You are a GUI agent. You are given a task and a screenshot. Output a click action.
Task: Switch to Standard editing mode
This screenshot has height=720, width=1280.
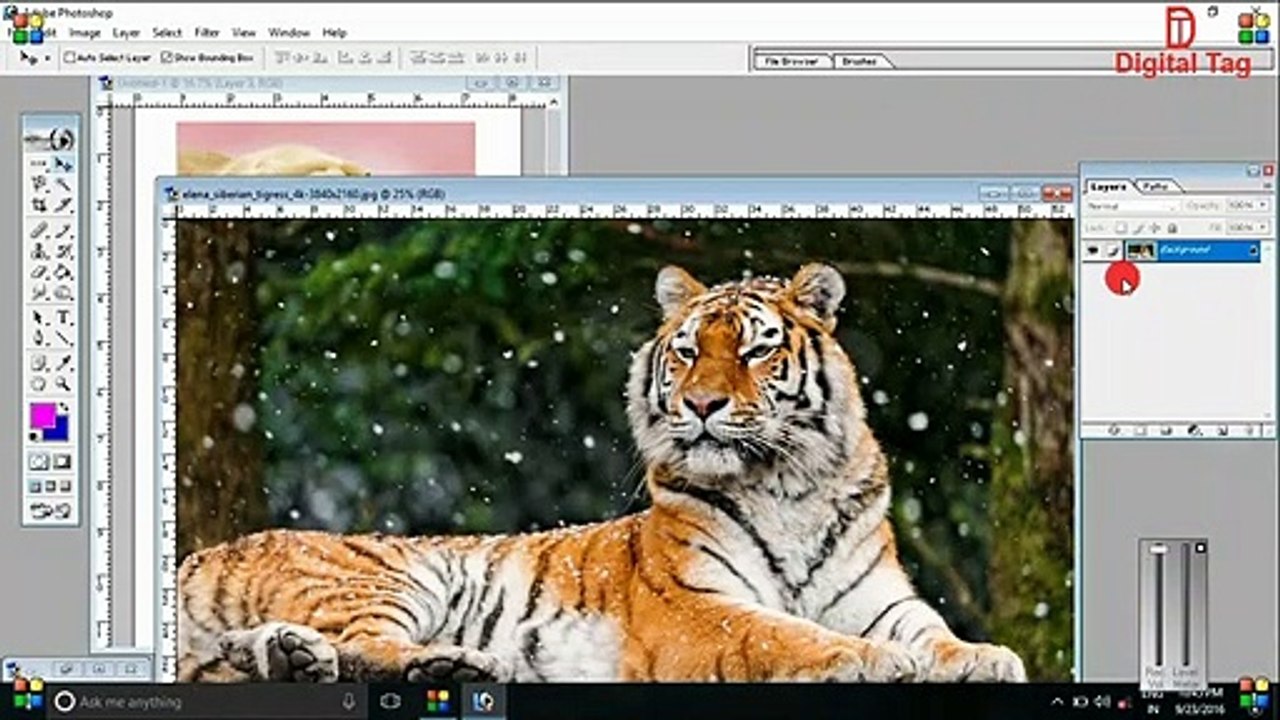point(39,462)
